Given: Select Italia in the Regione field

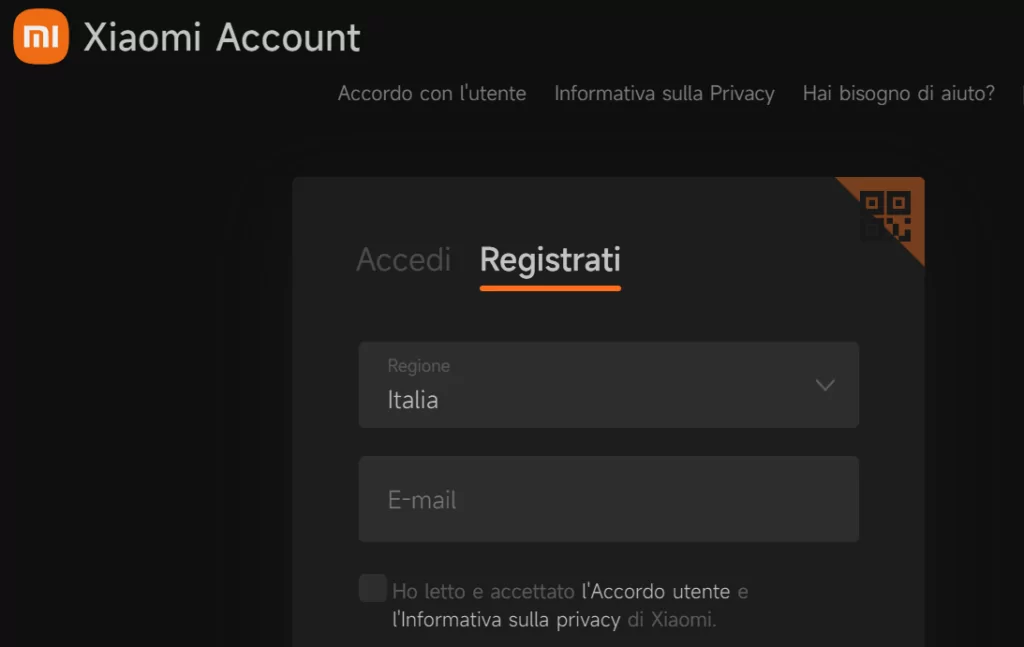Looking at the screenshot, I should [x=413, y=400].
